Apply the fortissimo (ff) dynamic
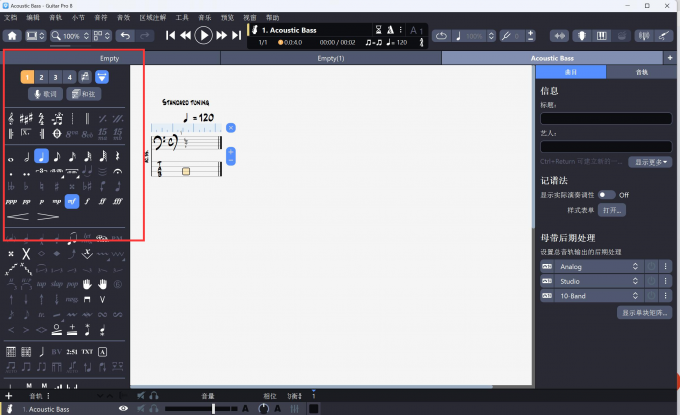Screen dimensions: 680x415 (x=104, y=201)
